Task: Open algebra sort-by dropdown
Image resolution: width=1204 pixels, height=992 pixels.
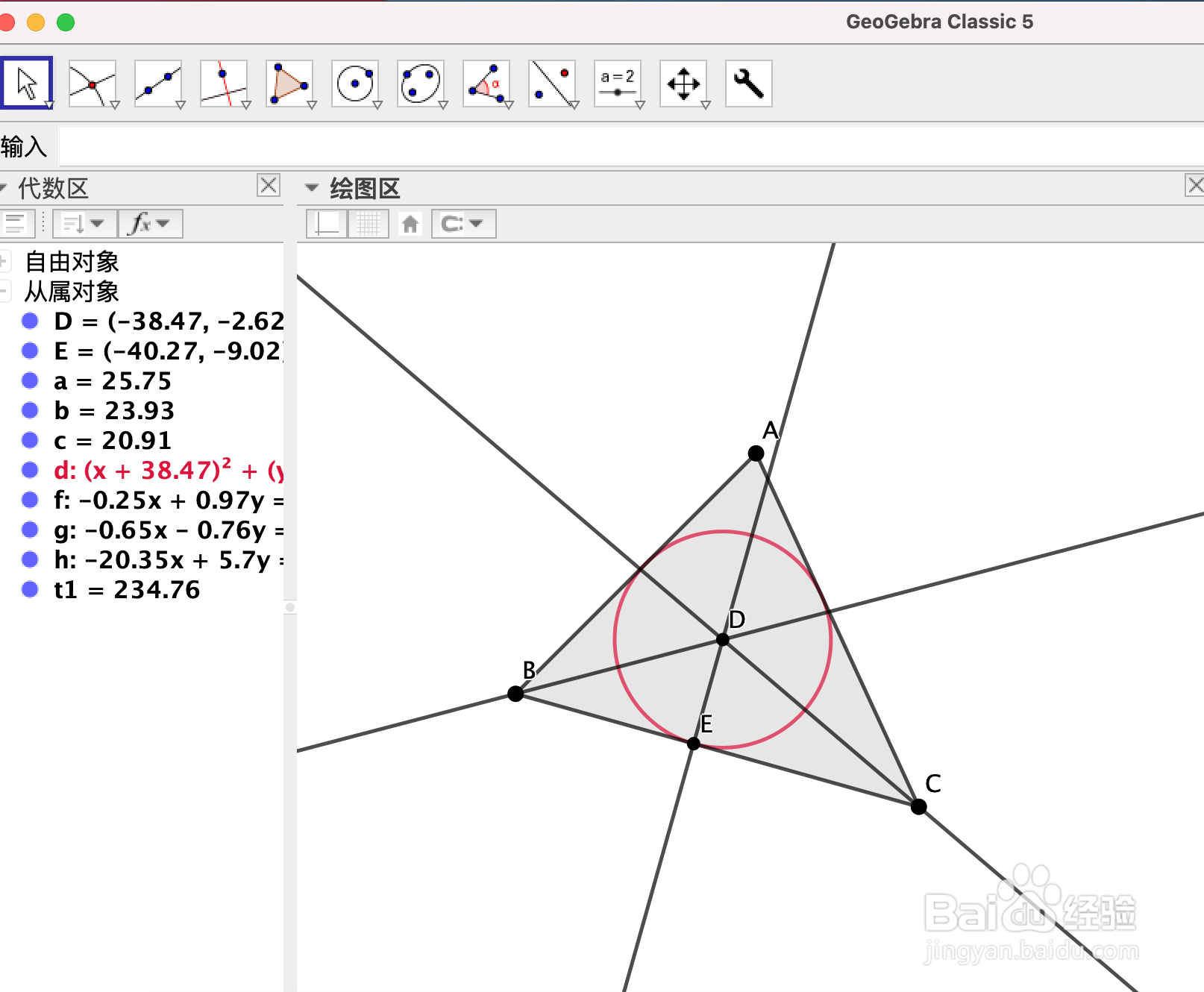Action: tap(84, 224)
